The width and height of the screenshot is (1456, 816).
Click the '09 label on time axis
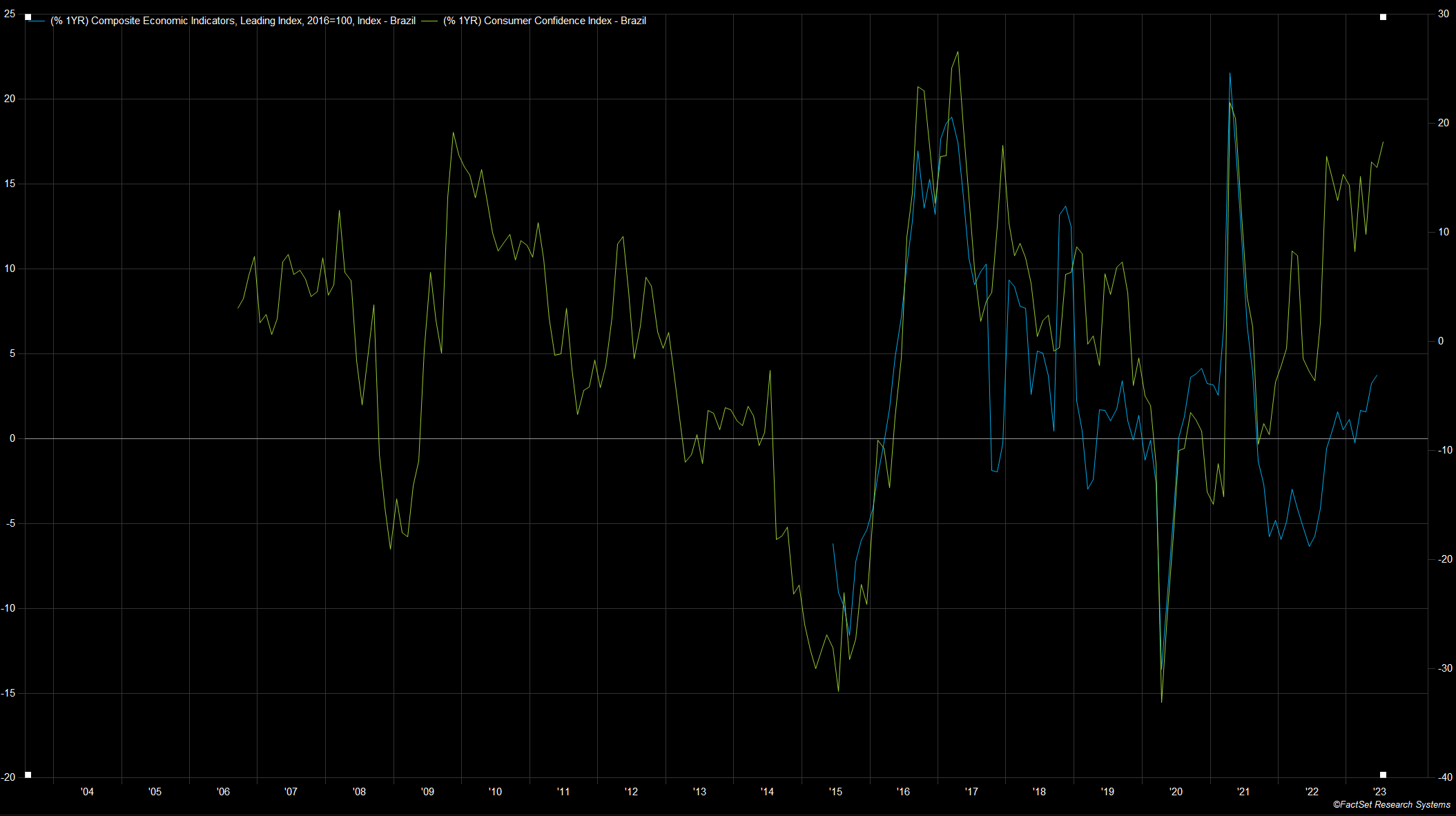point(427,791)
